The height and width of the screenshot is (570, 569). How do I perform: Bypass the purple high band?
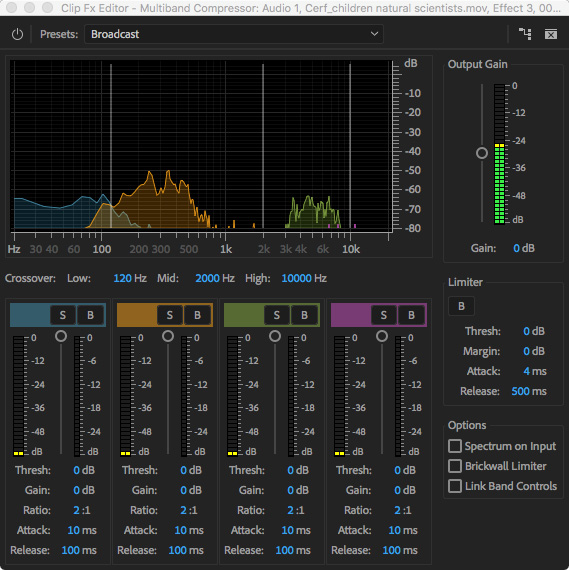point(411,315)
